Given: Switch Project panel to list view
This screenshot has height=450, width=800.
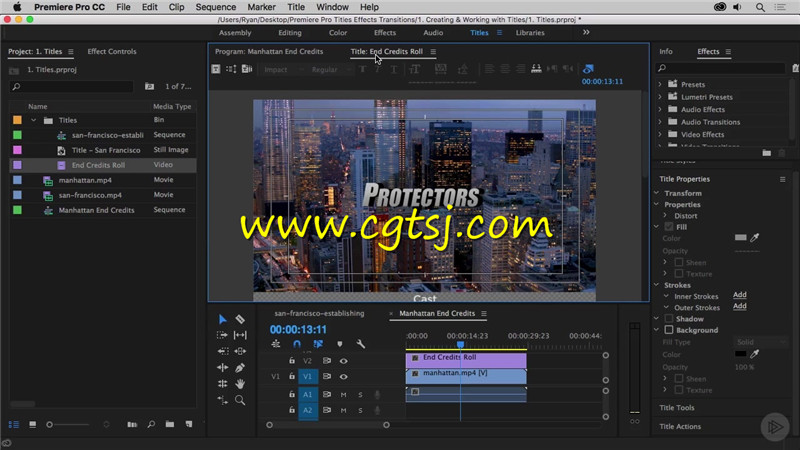Looking at the screenshot, I should (x=14, y=424).
